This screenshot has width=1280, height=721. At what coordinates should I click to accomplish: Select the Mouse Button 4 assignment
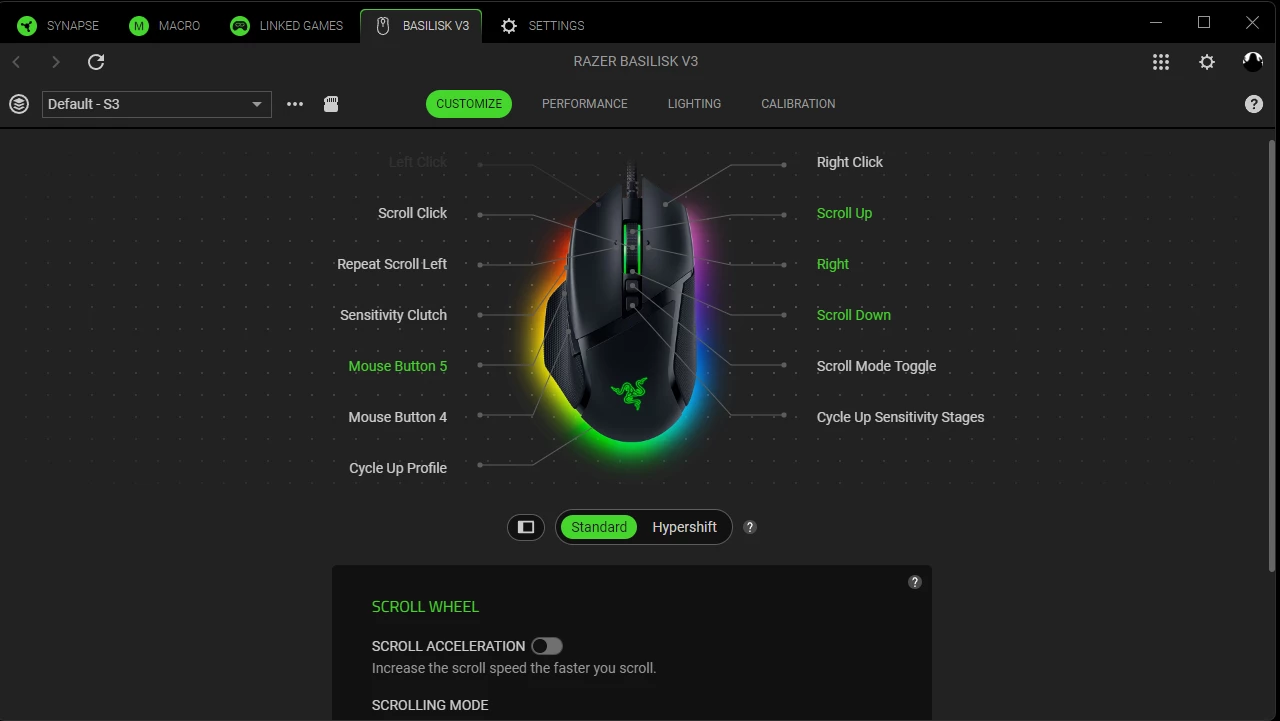tap(397, 417)
